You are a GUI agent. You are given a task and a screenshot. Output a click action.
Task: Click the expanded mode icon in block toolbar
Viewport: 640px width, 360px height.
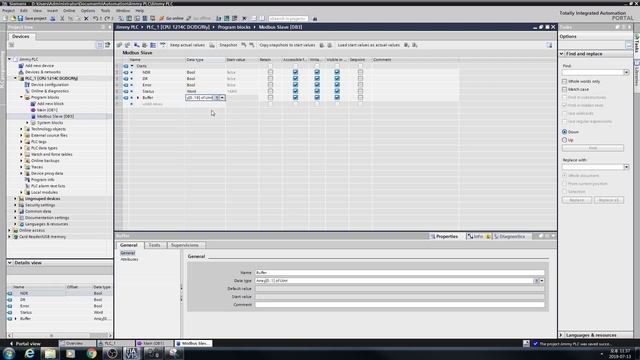pos(153,45)
